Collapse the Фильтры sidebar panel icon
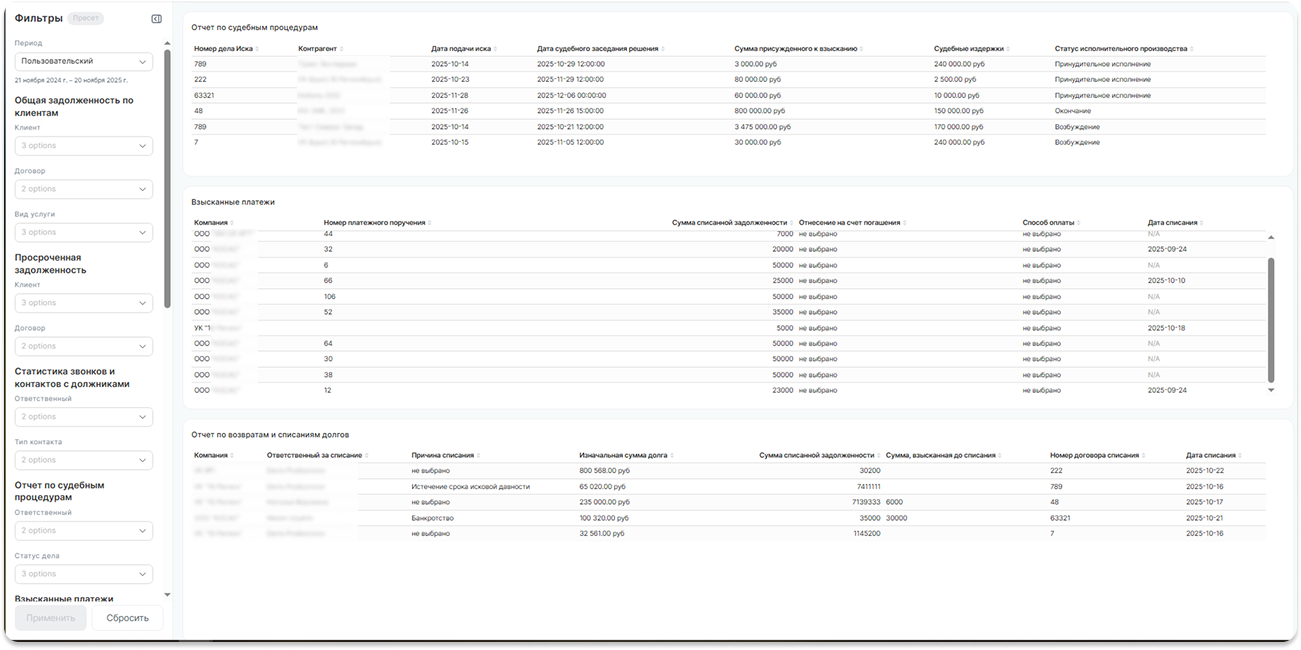This screenshot has height=650, width=1301. point(156,19)
